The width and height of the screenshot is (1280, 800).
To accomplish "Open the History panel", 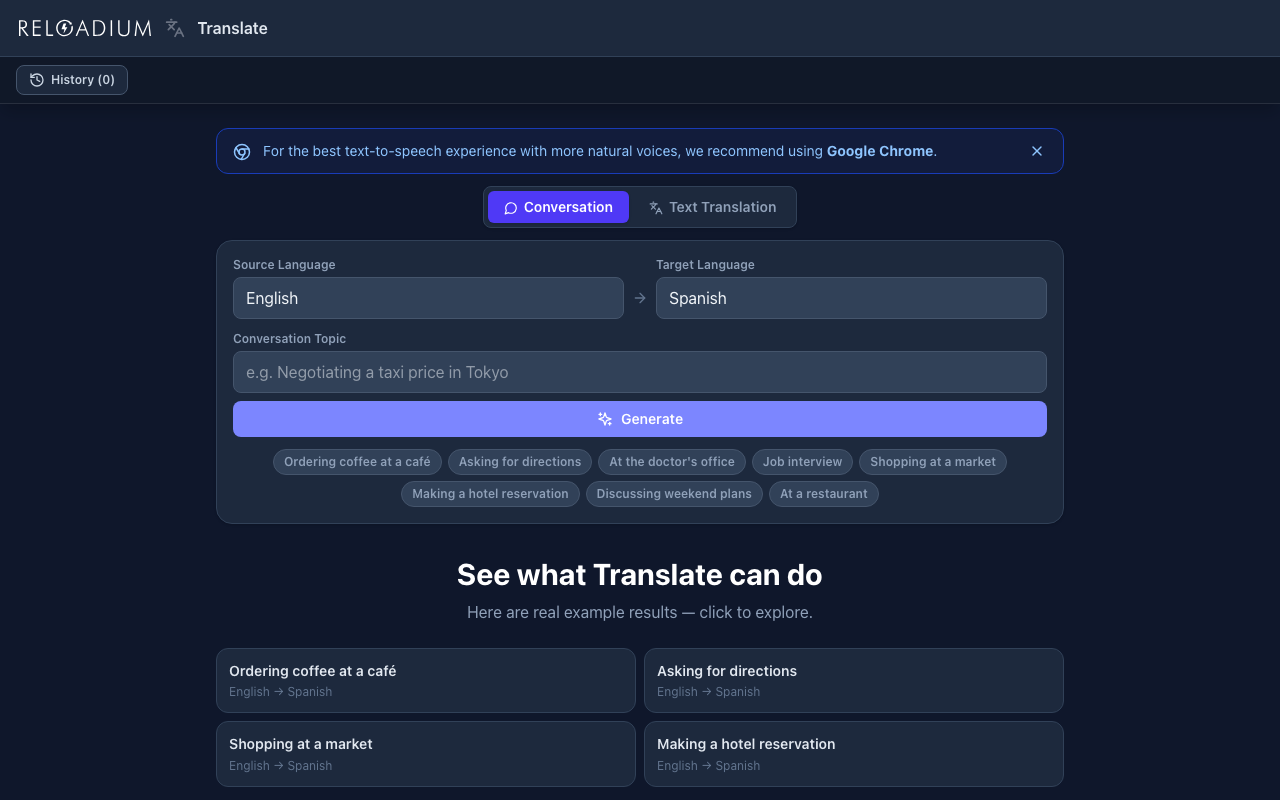I will [x=71, y=80].
